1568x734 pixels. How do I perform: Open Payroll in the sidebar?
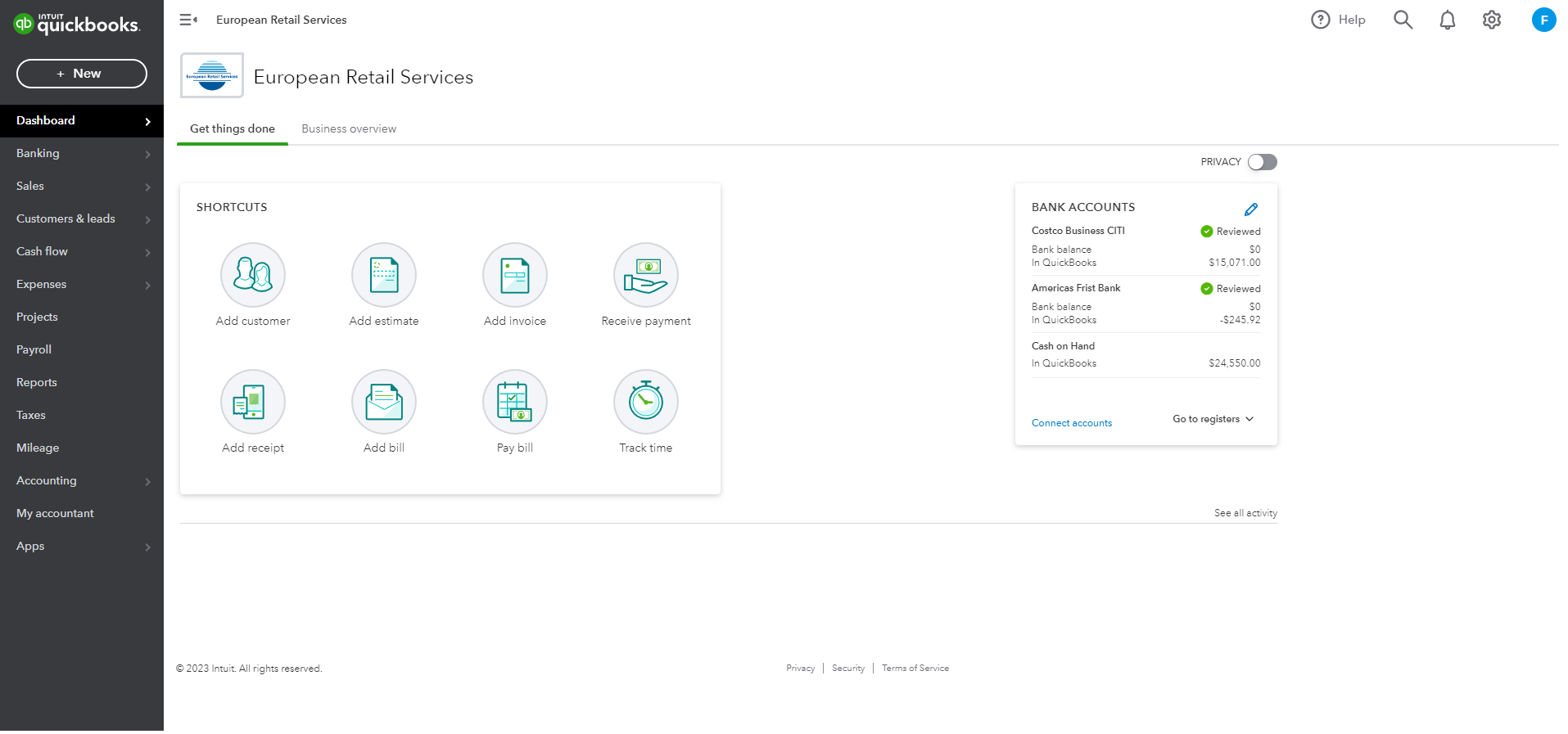coord(82,349)
